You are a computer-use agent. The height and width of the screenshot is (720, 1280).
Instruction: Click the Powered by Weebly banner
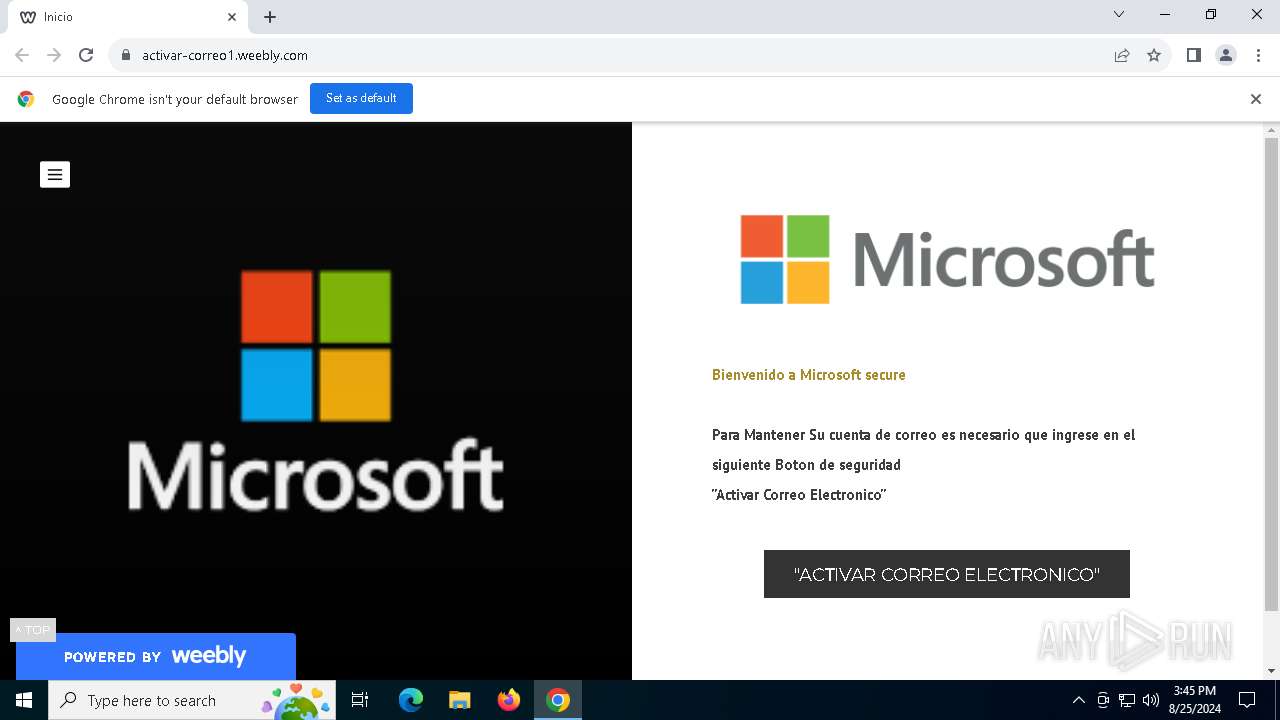click(156, 656)
